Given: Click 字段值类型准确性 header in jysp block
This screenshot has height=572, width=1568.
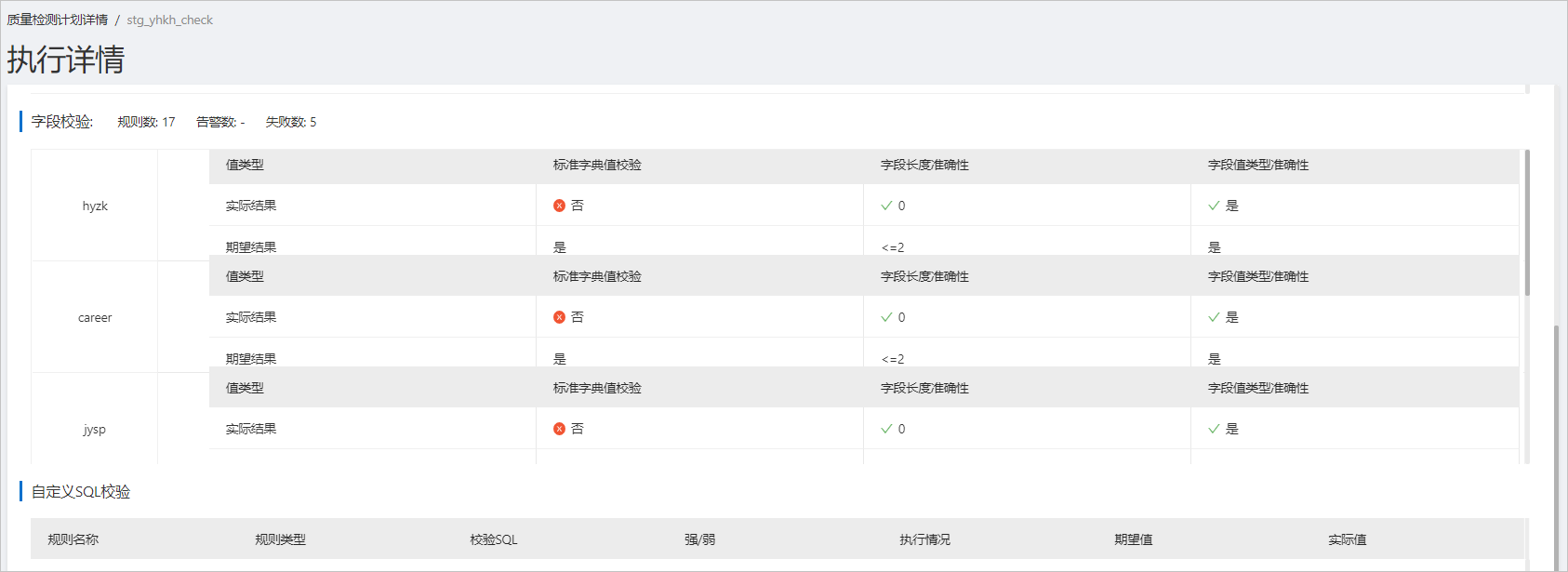Looking at the screenshot, I should (x=1258, y=388).
